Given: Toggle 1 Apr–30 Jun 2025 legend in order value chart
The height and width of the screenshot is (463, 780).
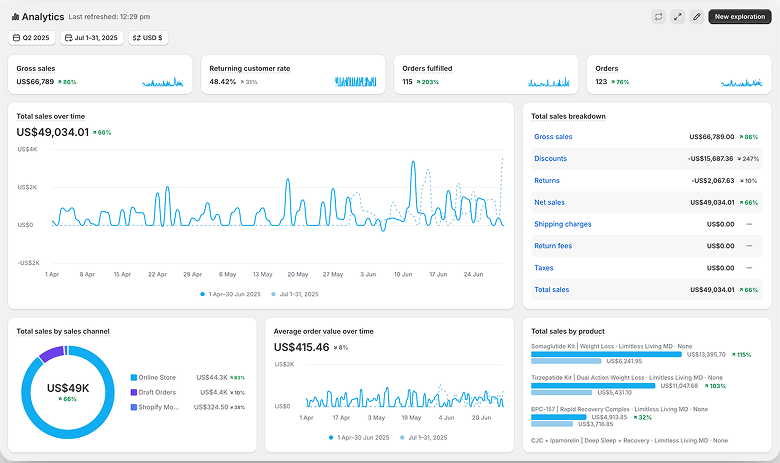Looking at the screenshot, I should tap(359, 438).
